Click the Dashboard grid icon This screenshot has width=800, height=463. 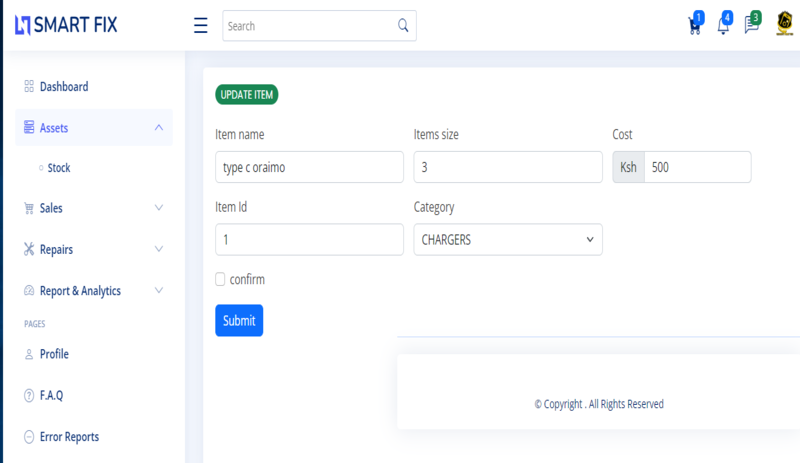click(x=29, y=87)
